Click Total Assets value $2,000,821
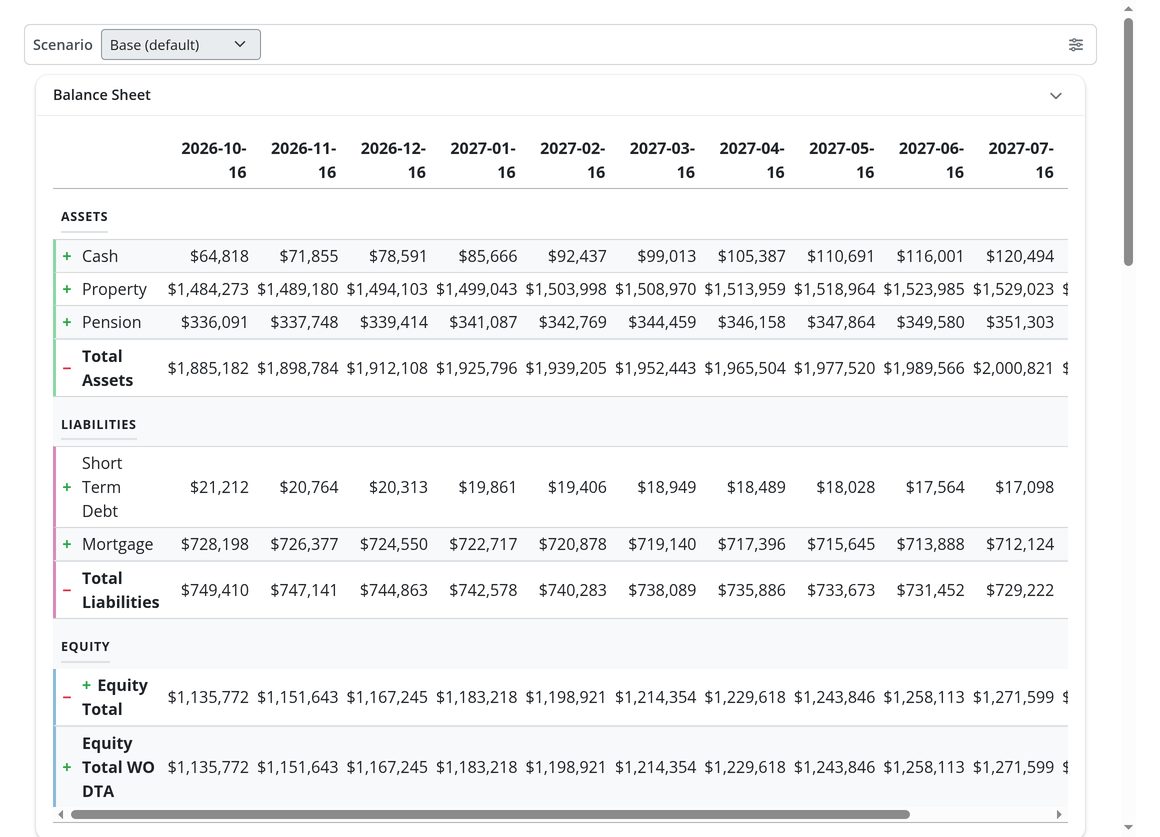Image resolution: width=1160 pixels, height=837 pixels. [x=1013, y=369]
